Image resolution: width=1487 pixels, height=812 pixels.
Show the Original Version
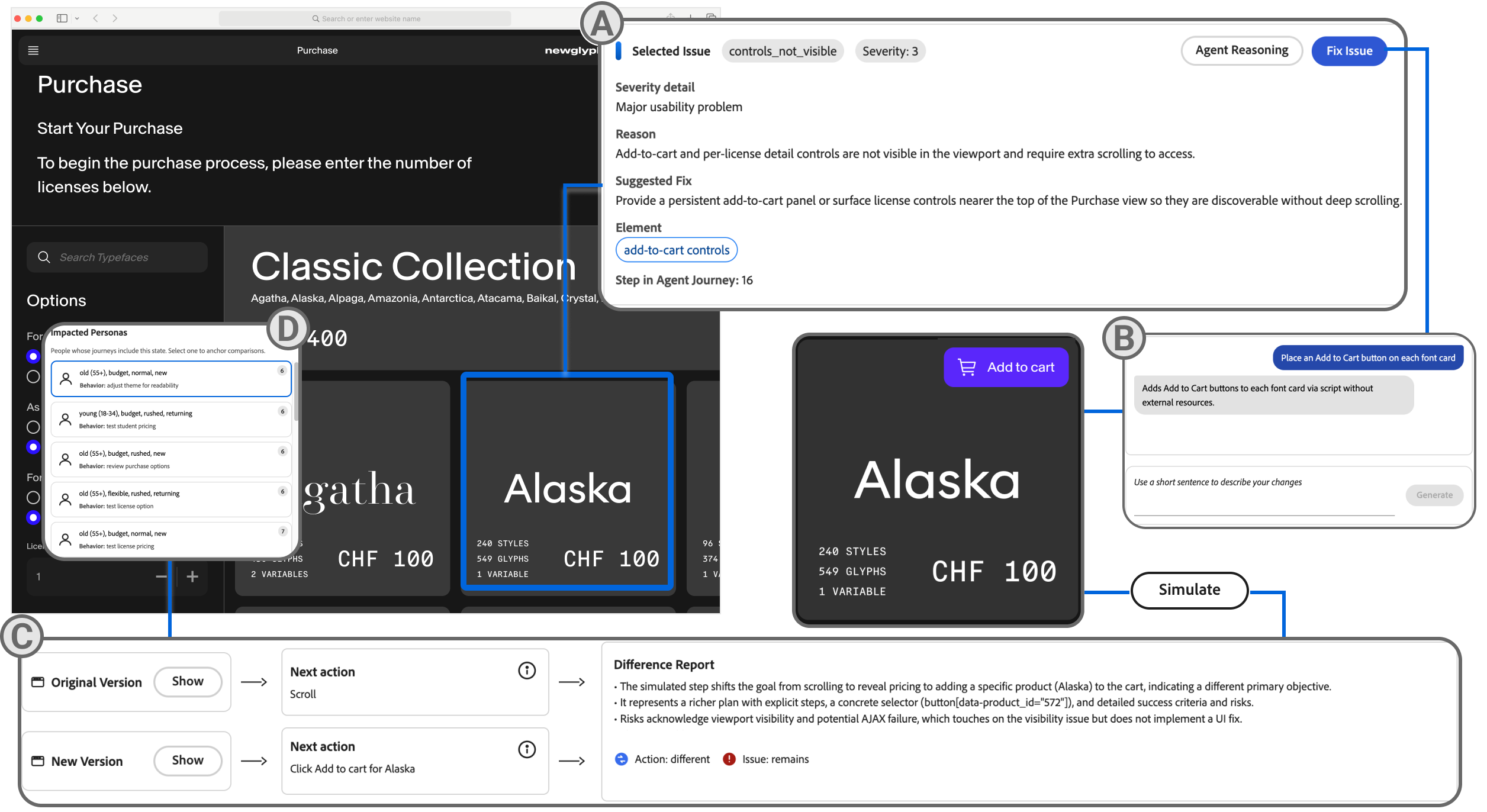[187, 681]
